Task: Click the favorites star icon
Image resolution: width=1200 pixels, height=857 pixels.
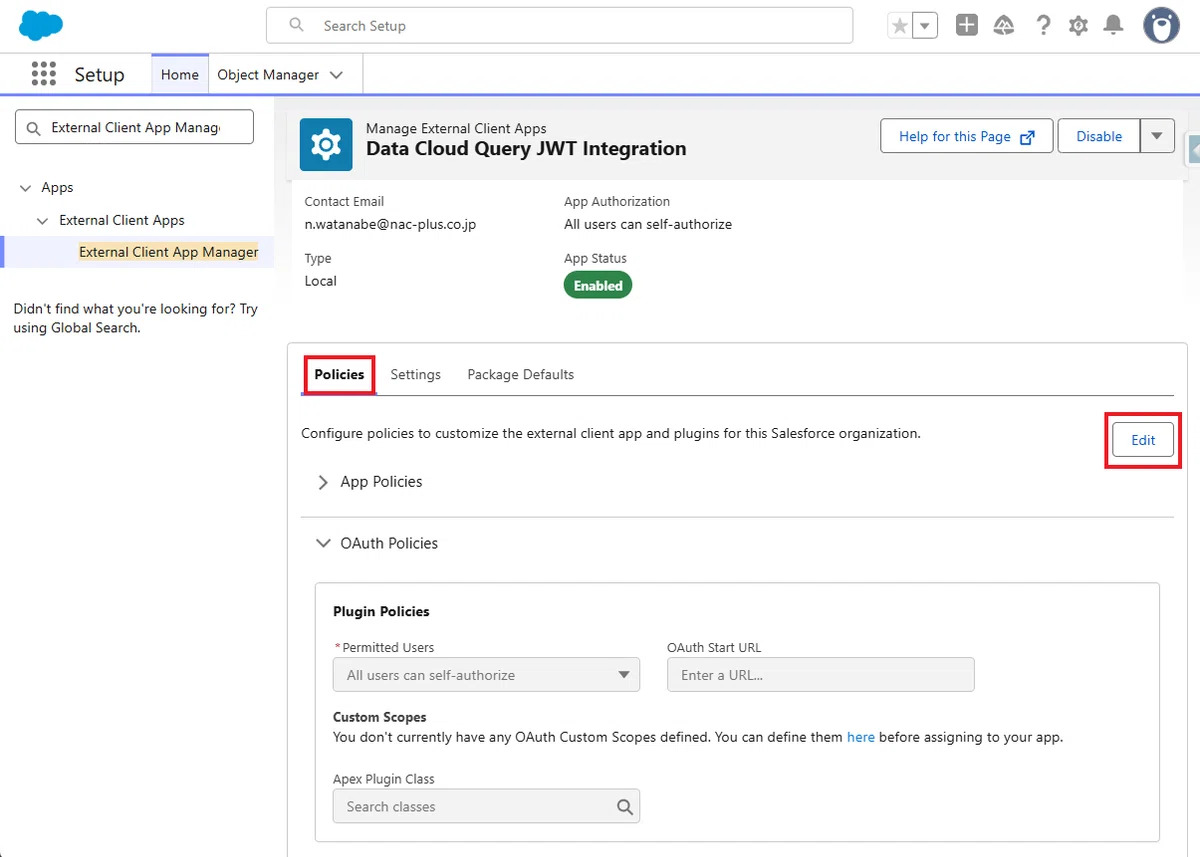Action: click(900, 26)
